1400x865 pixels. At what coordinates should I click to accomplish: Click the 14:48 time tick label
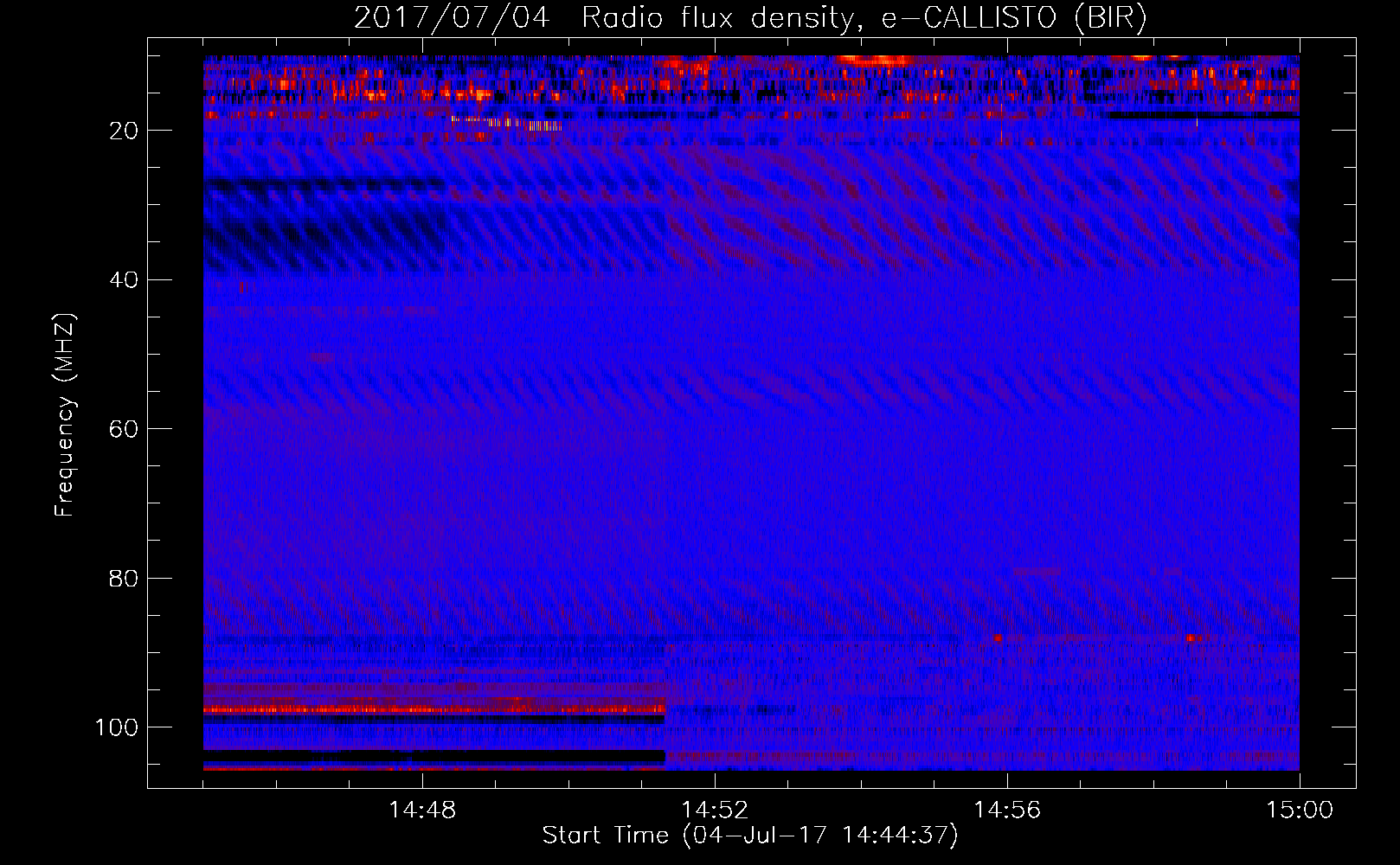[x=422, y=811]
